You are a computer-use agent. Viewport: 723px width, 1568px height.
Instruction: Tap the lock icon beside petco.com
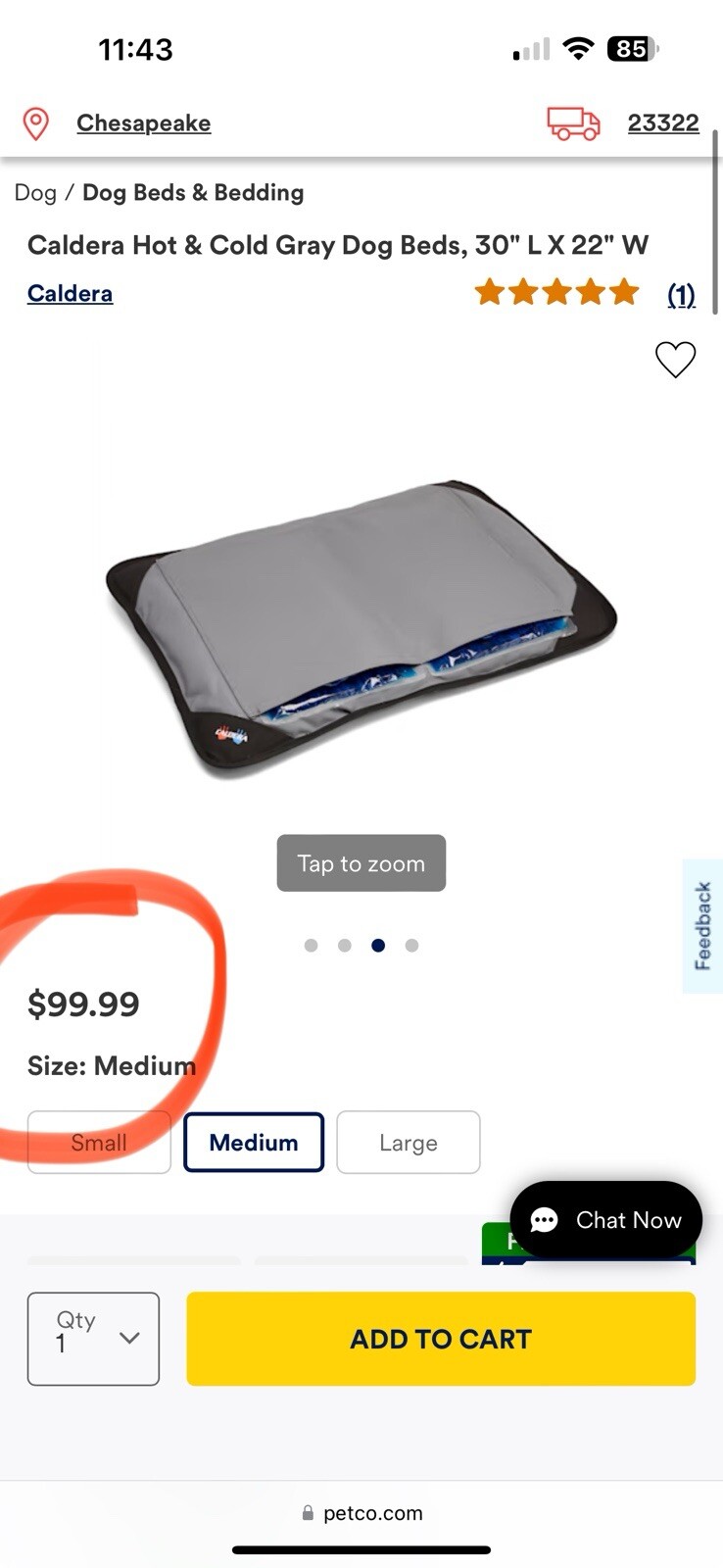click(x=308, y=1513)
